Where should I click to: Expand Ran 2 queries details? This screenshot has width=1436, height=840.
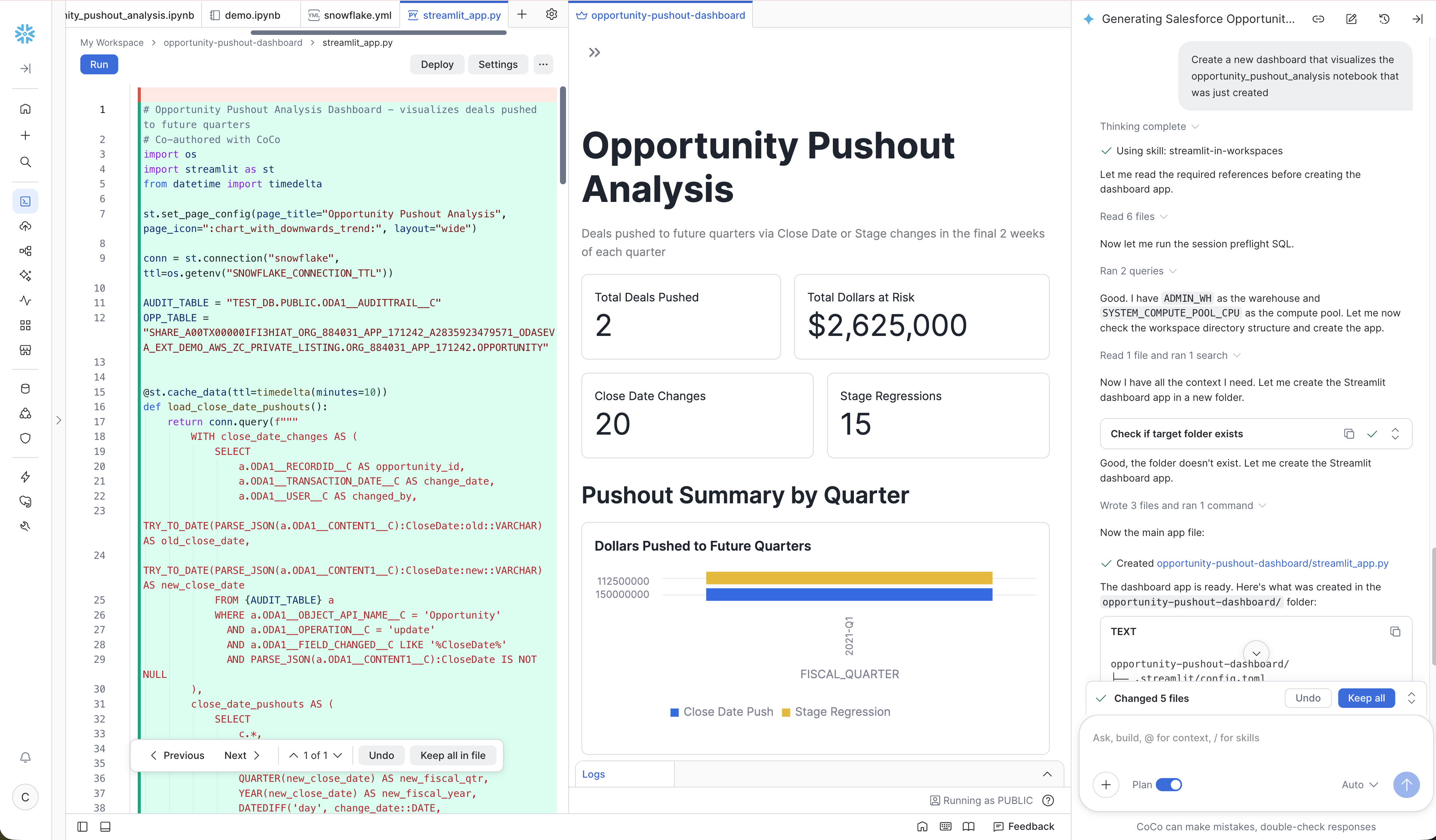1138,271
